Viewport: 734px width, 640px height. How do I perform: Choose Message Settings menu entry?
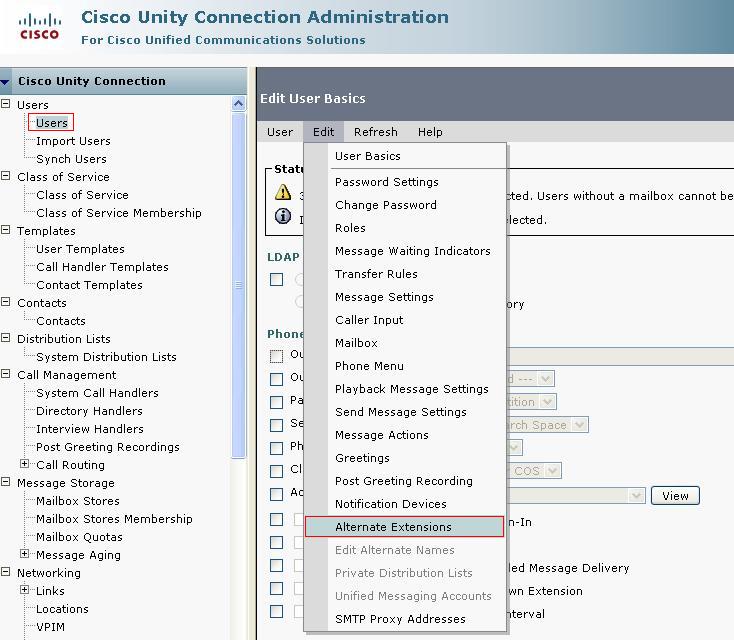coord(384,297)
